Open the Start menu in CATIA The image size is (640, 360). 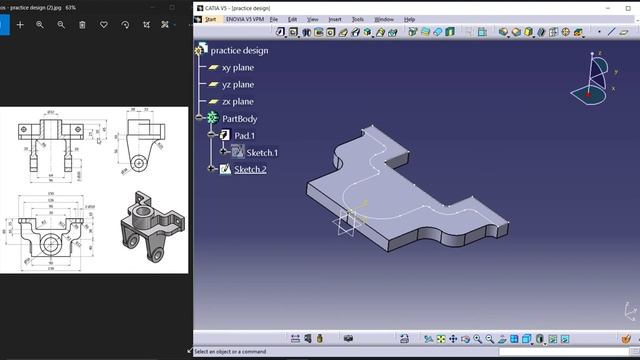[x=211, y=19]
